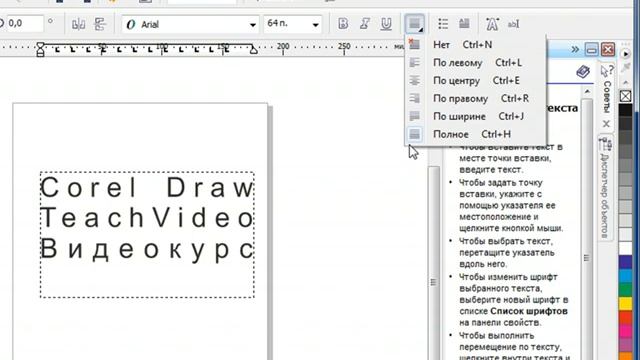640x360 pixels.
Task: Choose 'Нет' alignment menu item
Action: [476, 44]
